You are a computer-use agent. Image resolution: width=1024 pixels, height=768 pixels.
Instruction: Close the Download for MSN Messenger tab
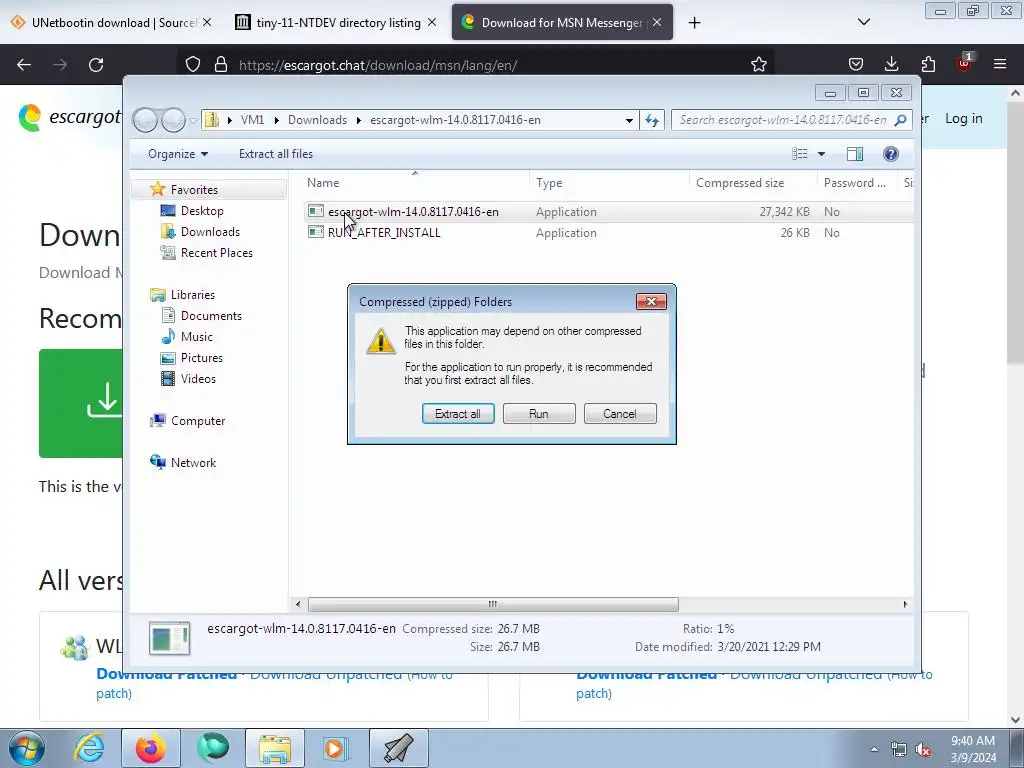click(657, 22)
